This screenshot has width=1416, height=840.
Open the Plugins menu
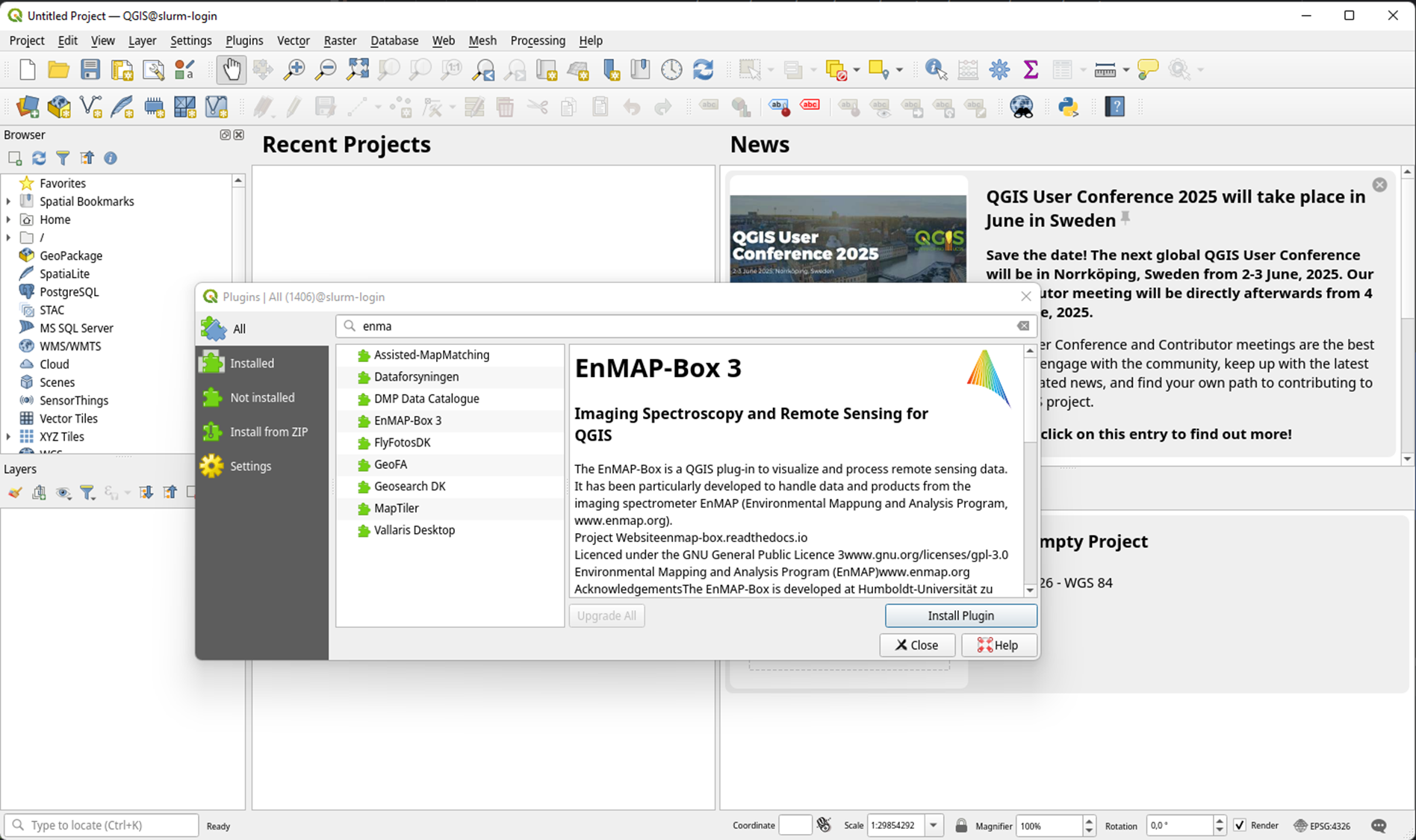244,40
